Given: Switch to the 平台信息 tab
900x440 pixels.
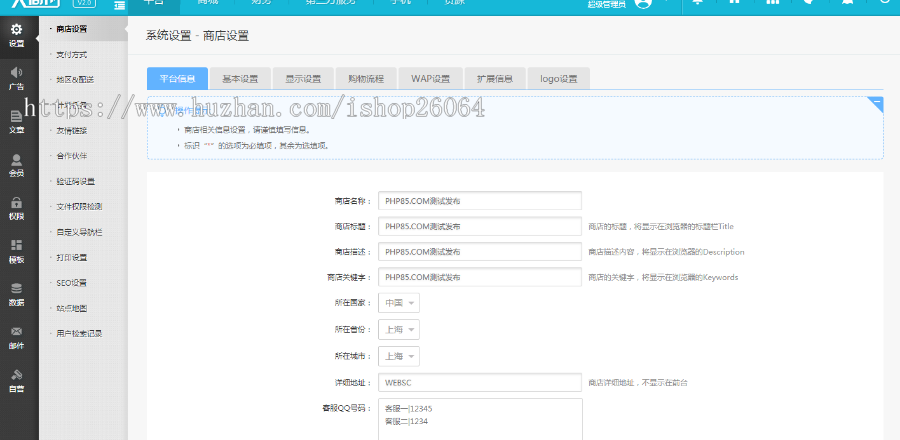Looking at the screenshot, I should pyautogui.click(x=177, y=79).
